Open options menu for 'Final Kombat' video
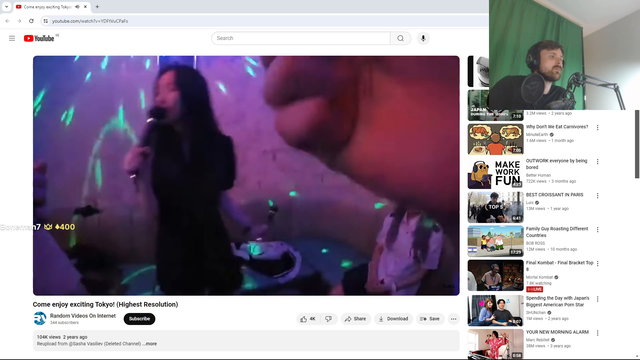The image size is (640, 360). [598, 264]
